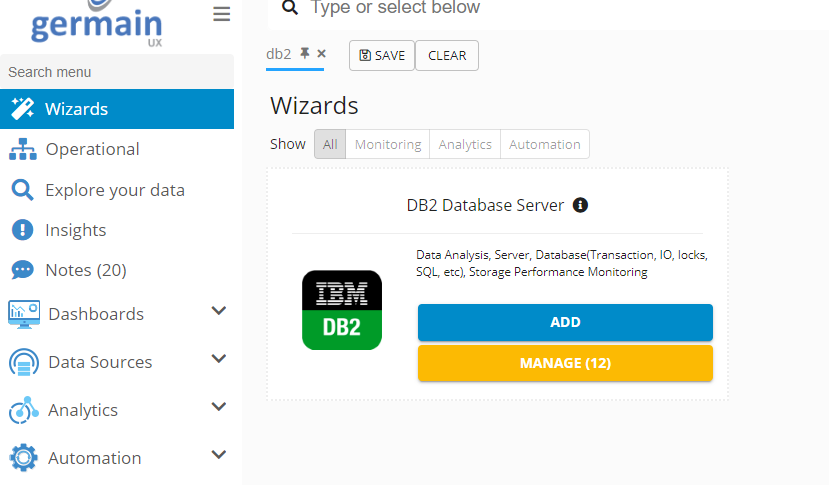Go to the Operational menu item
The width and height of the screenshot is (829, 485).
pos(92,149)
